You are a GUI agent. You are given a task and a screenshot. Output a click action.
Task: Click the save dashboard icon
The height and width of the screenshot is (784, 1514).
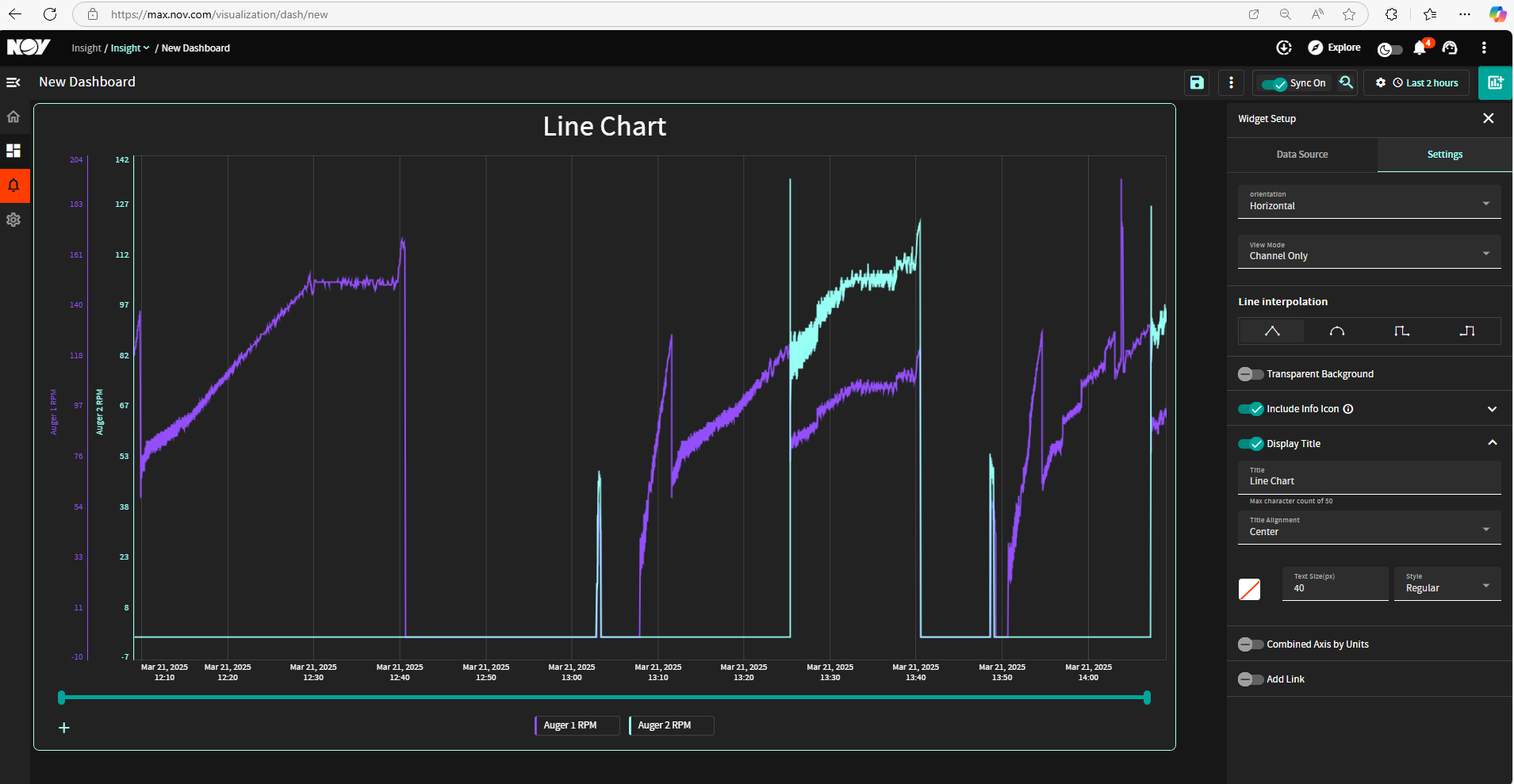coord(1197,82)
